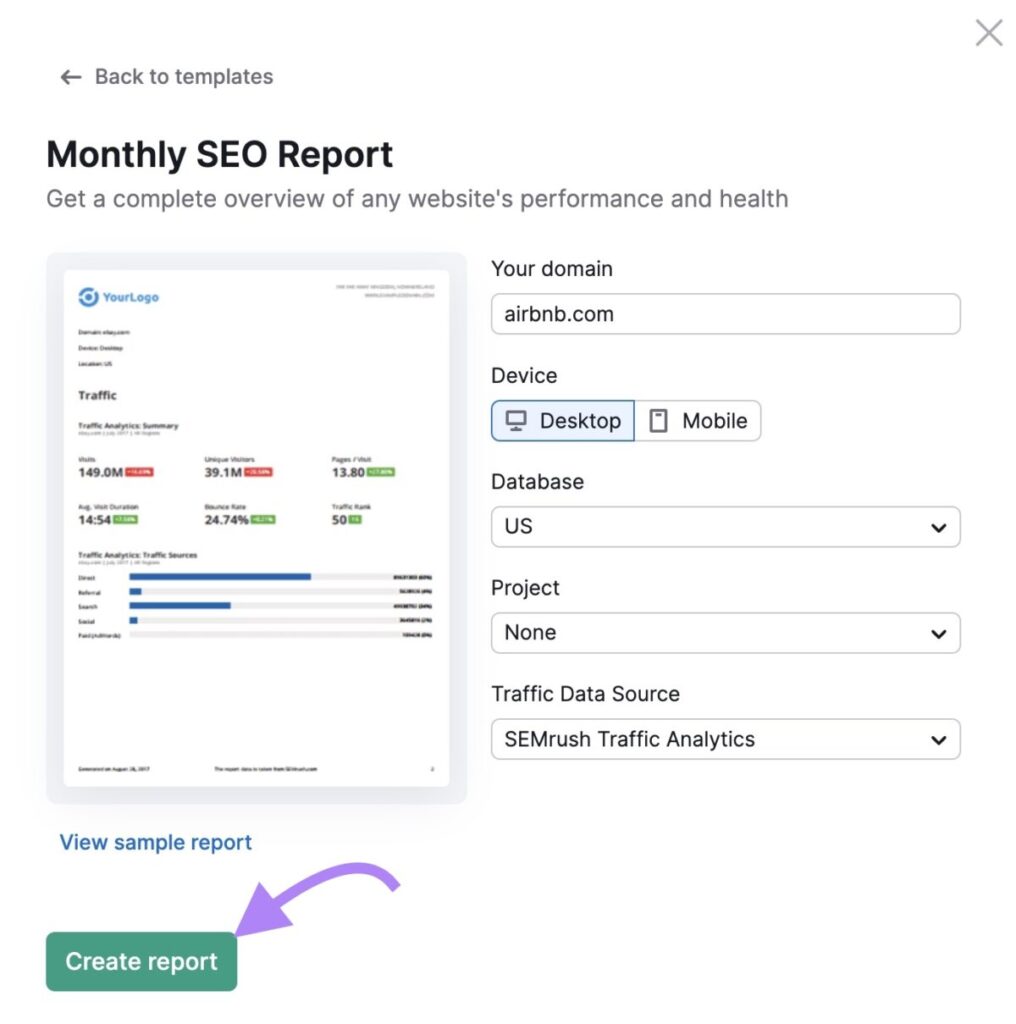Click the 'Database' label

click(537, 481)
